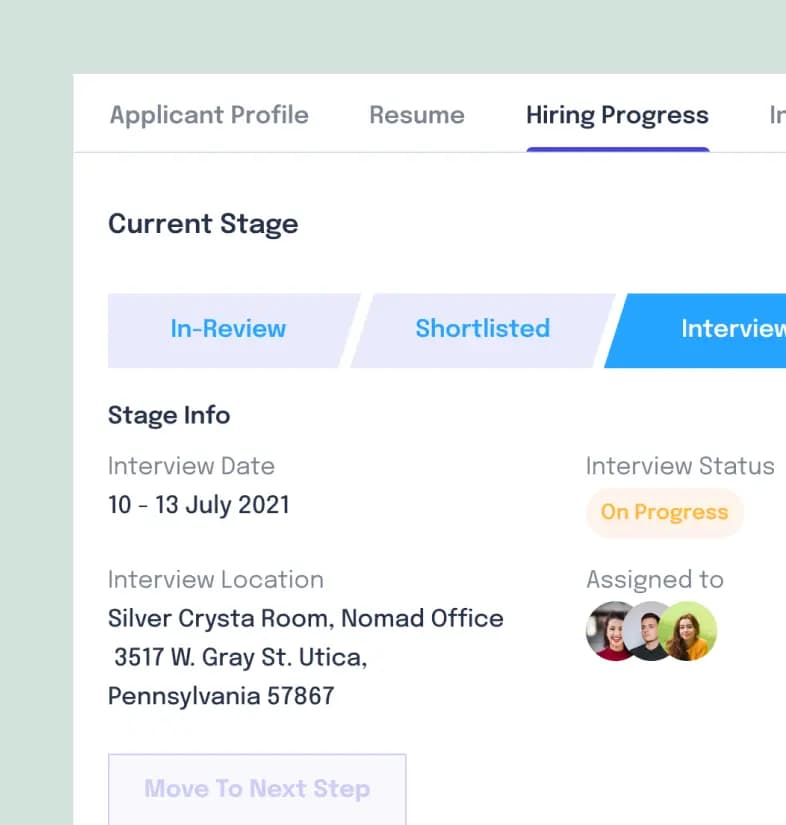The height and width of the screenshot is (825, 786).
Task: Switch to the Resume tab
Action: 416,115
